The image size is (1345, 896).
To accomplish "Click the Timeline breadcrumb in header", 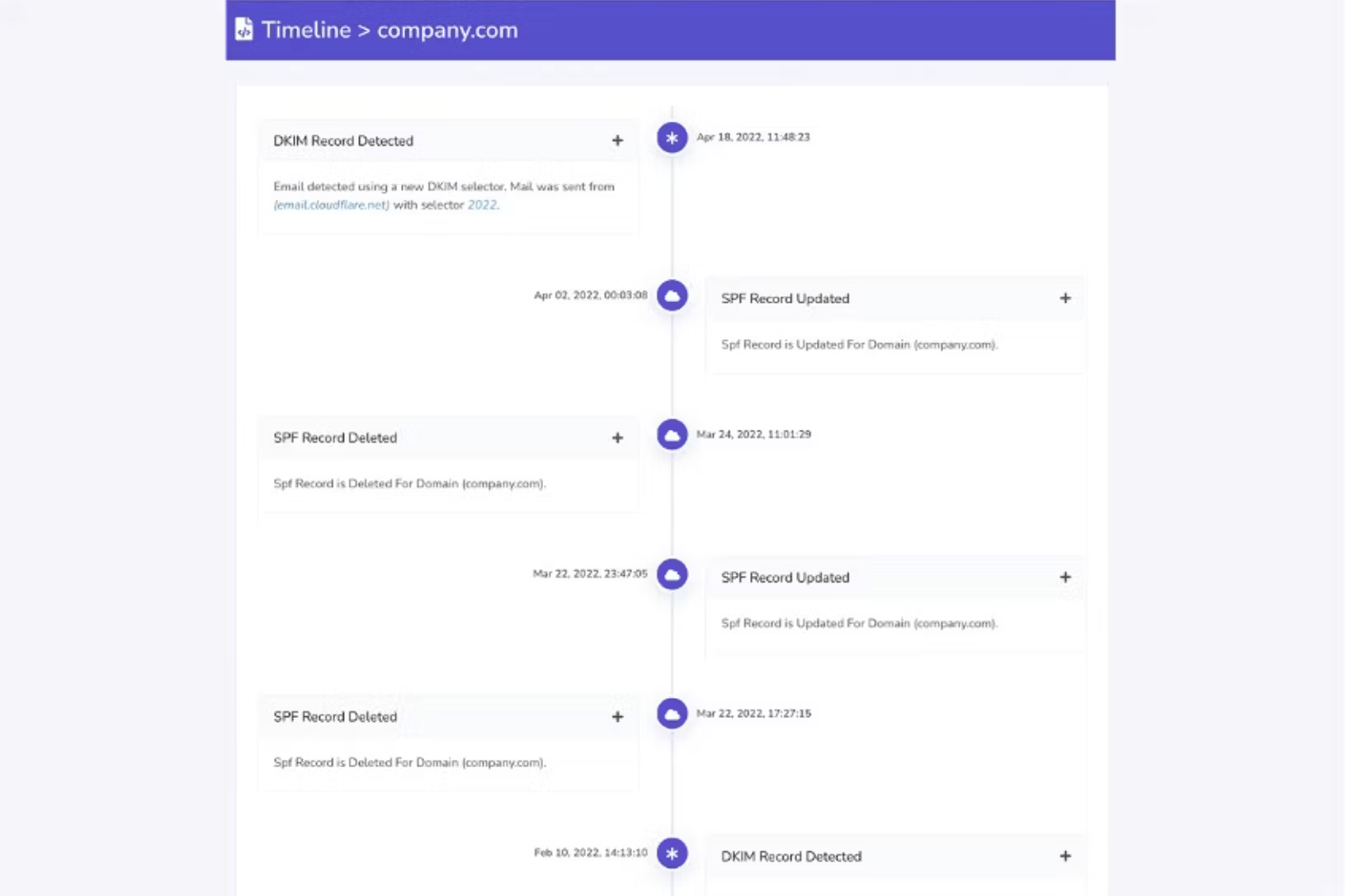I will tap(306, 30).
